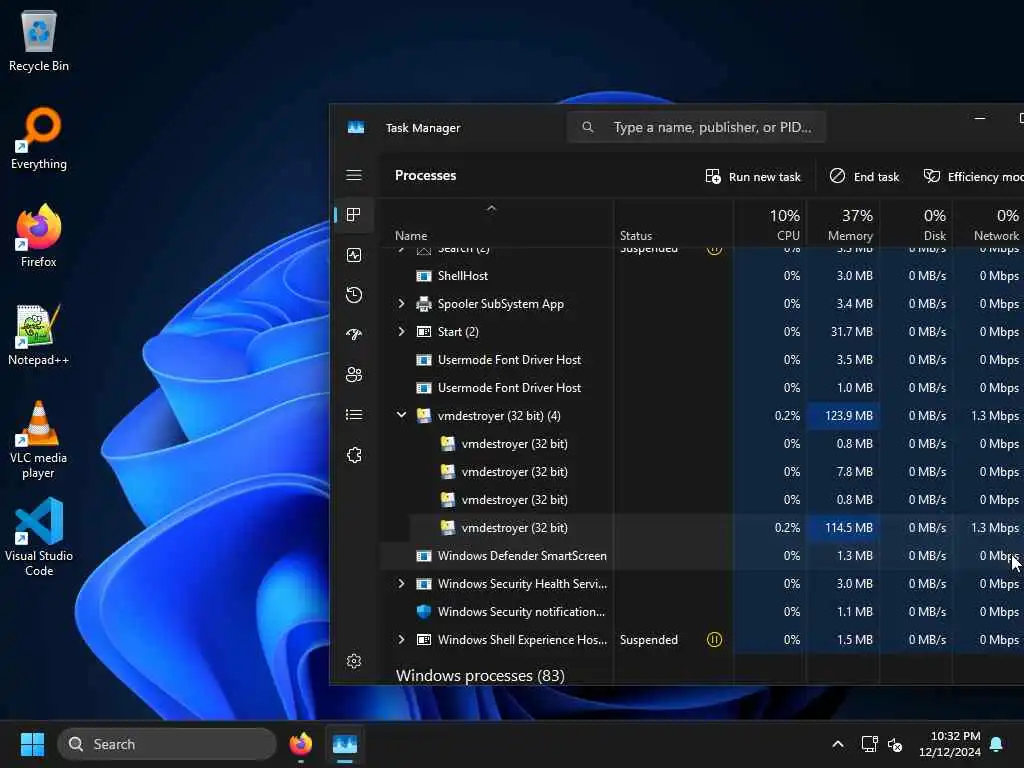Viewport: 1024px width, 768px height.
Task: Open the Windows Start button
Action: (32, 744)
